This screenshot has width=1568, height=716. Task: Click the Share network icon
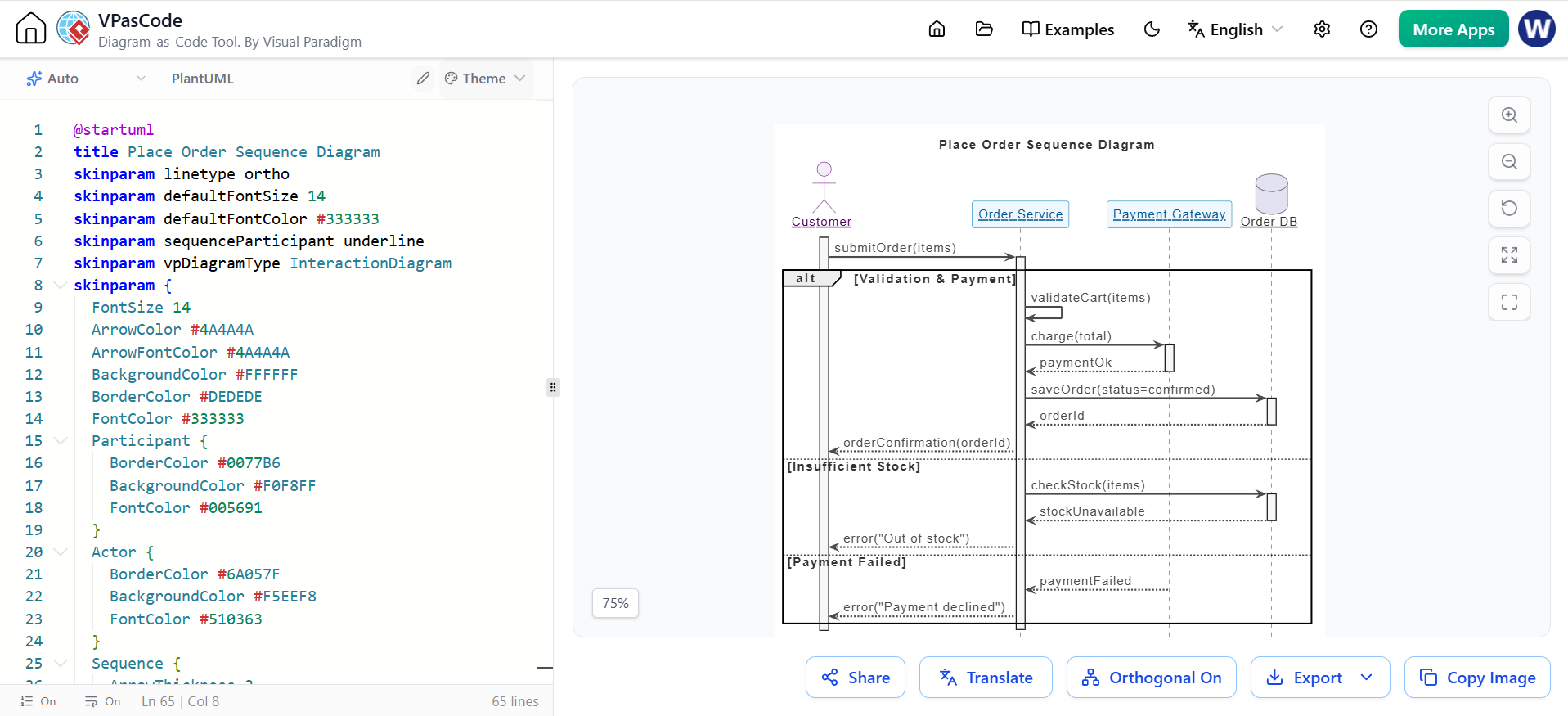[830, 677]
